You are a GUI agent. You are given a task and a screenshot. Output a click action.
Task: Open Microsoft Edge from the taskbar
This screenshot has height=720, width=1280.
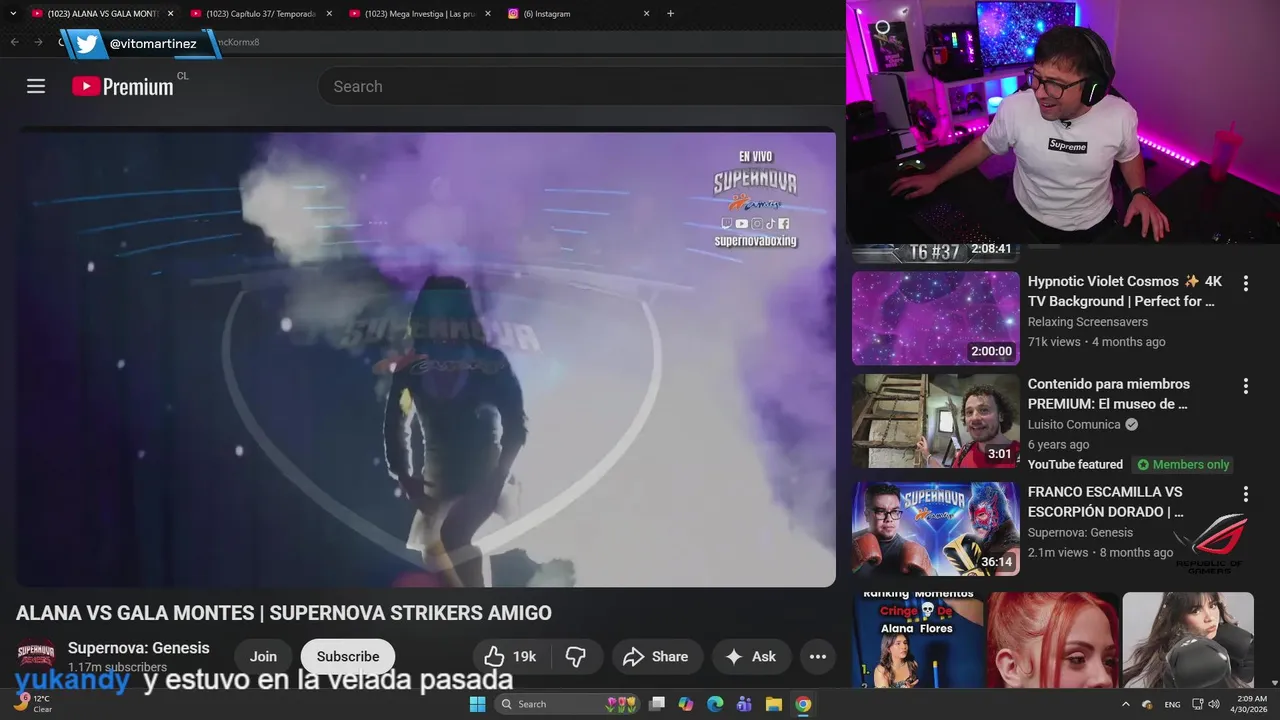715,704
